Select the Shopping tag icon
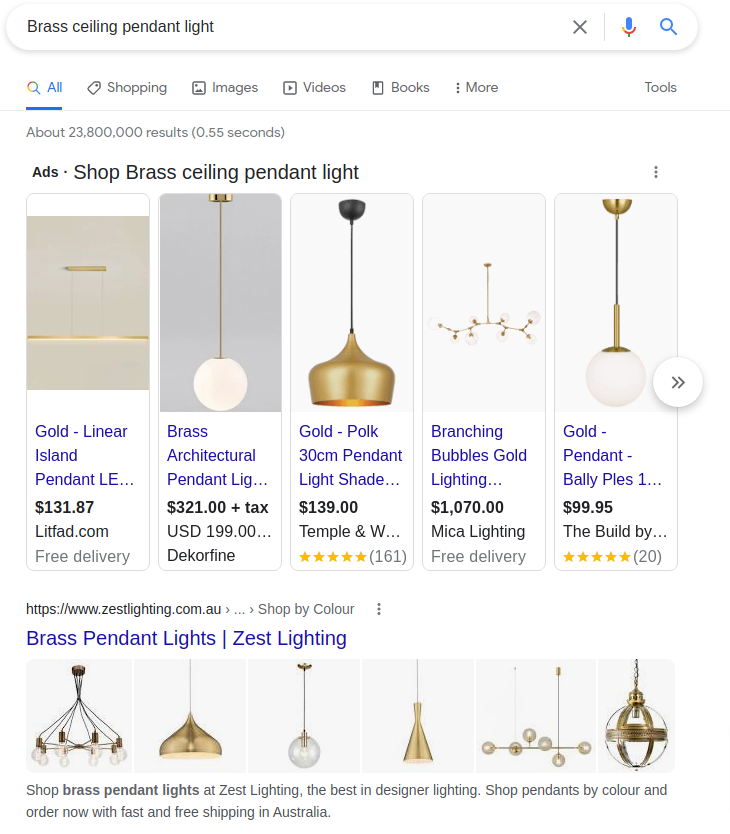Viewport: 730px width, 834px height. click(x=92, y=88)
